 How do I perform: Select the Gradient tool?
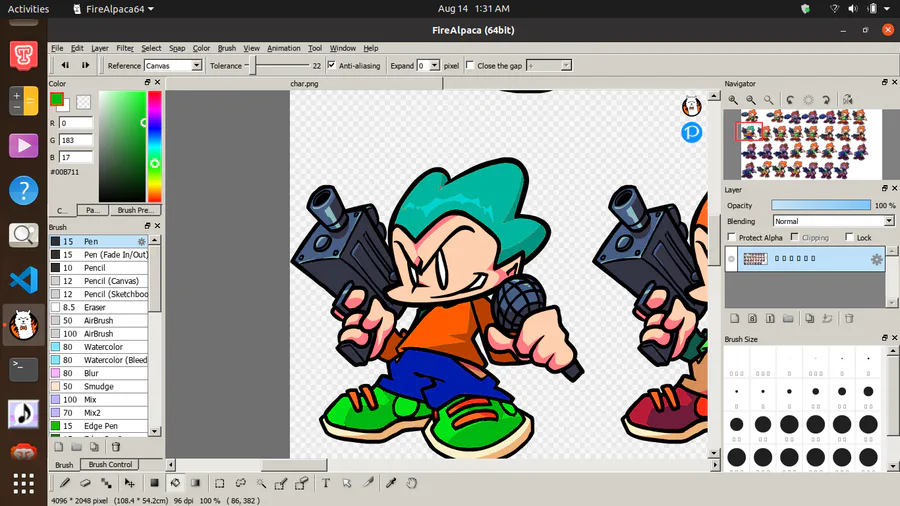195,483
